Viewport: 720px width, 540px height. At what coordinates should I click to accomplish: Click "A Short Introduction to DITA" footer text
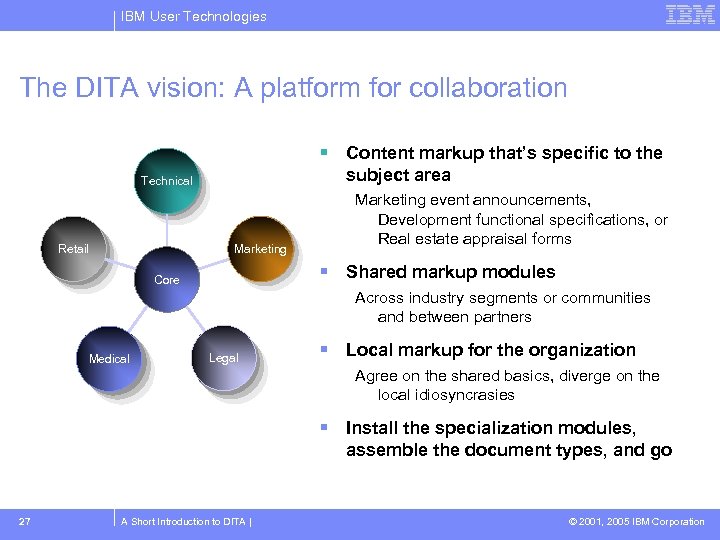pos(183,522)
